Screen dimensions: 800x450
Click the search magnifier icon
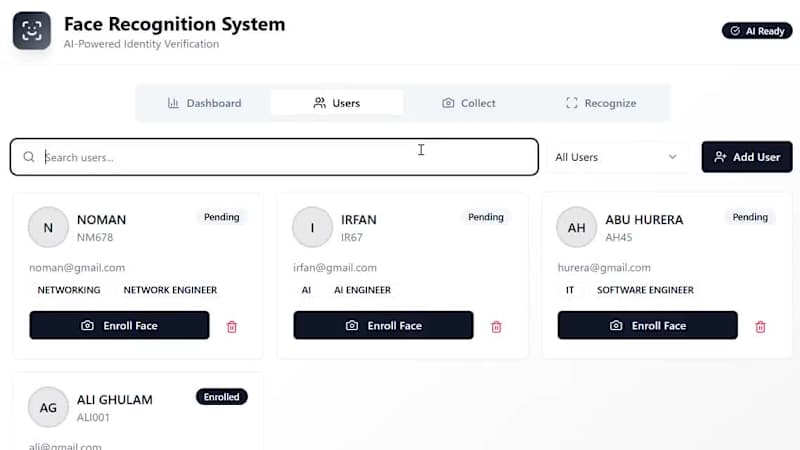[29, 157]
